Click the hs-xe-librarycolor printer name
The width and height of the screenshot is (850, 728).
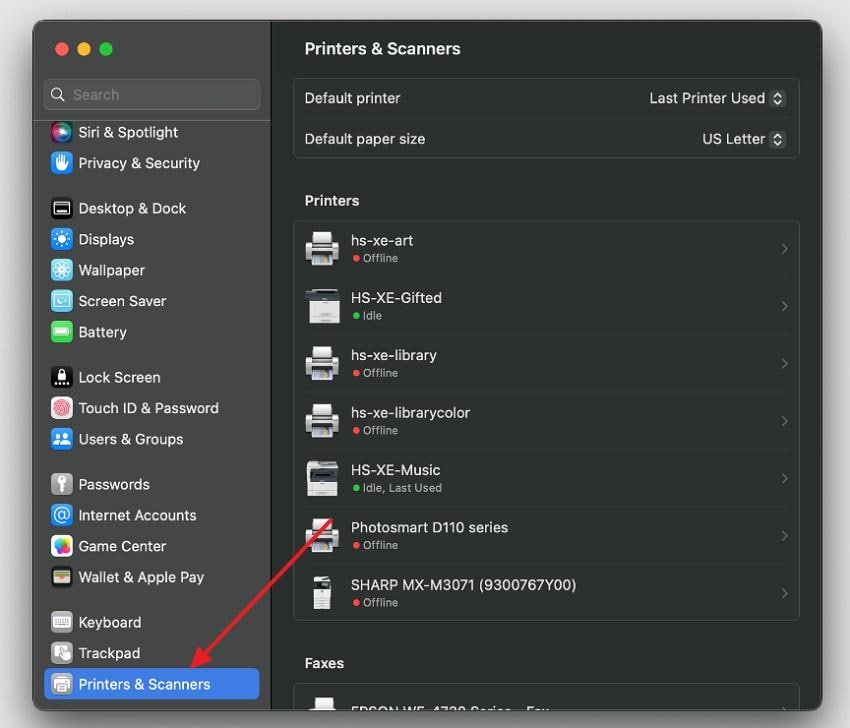point(410,413)
